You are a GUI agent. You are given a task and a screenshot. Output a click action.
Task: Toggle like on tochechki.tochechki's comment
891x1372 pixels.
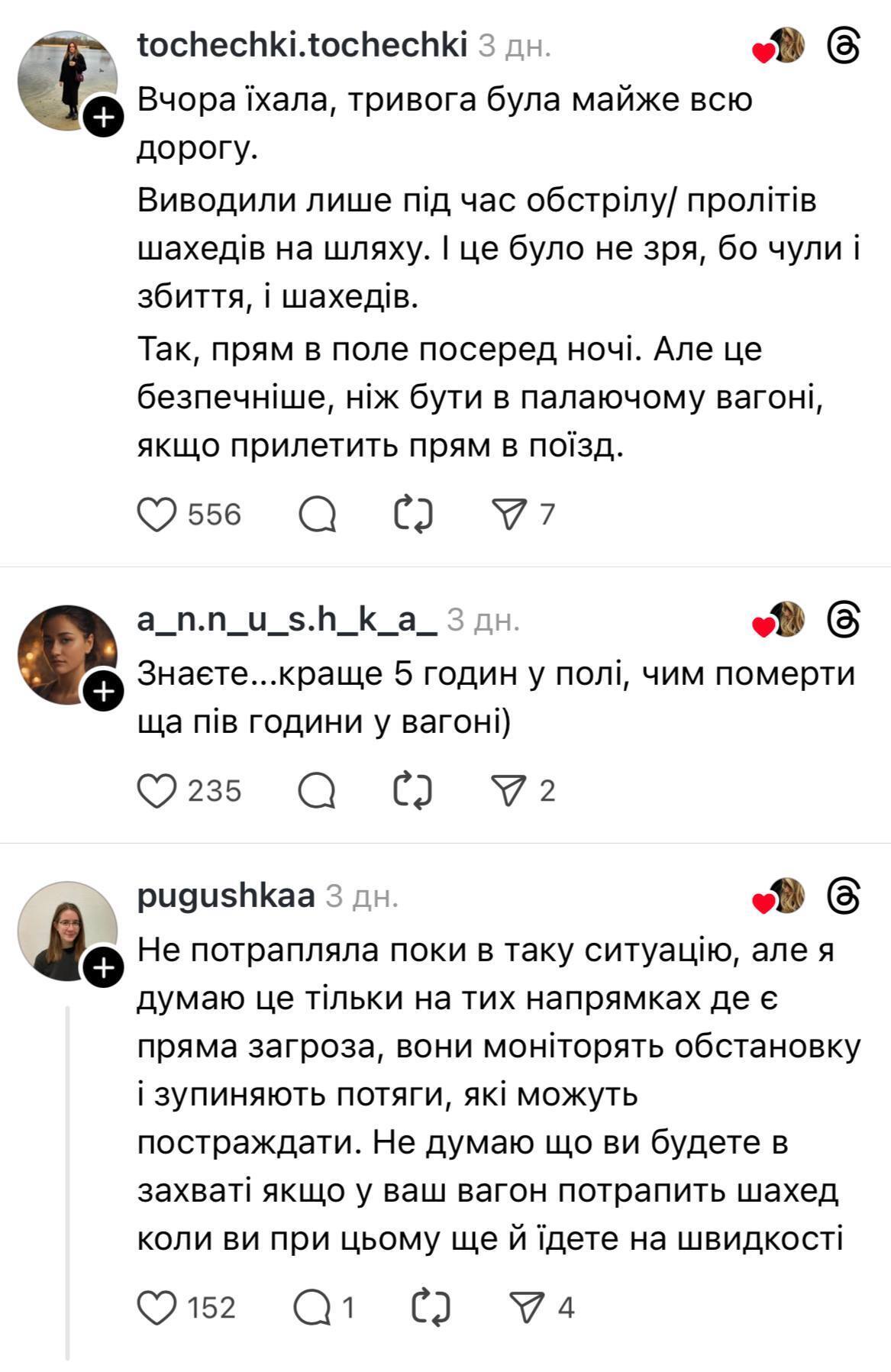pyautogui.click(x=158, y=515)
